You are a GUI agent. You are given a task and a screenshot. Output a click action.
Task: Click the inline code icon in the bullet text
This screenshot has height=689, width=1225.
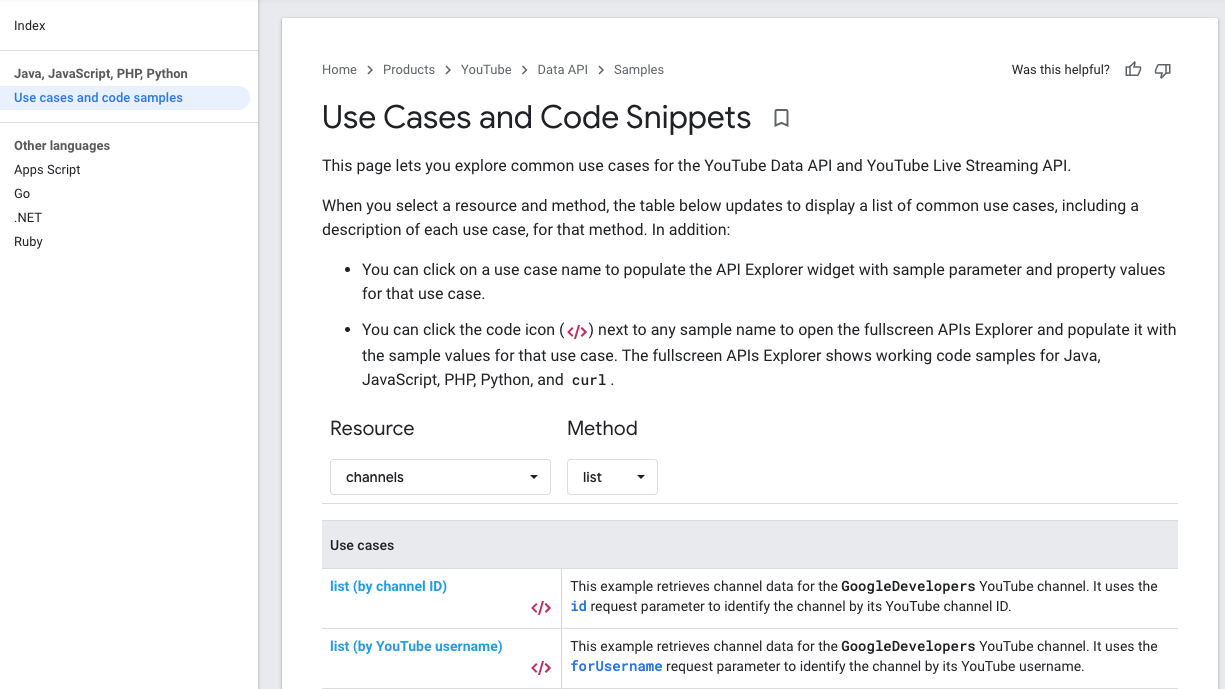point(576,329)
